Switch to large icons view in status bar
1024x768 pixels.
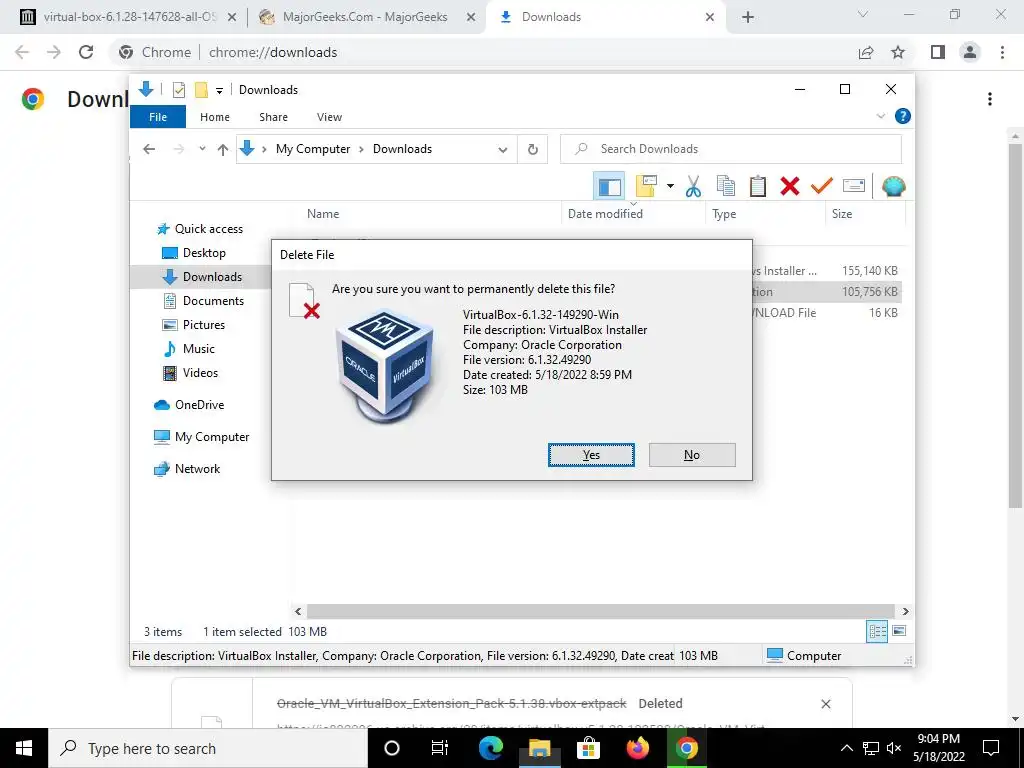(899, 631)
